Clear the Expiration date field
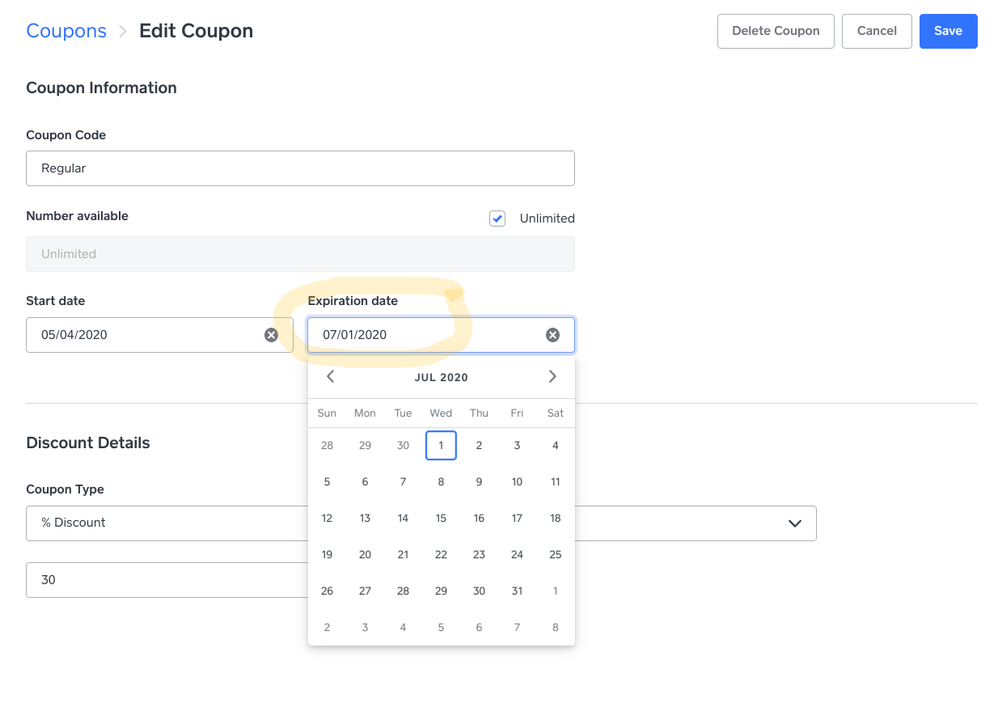The height and width of the screenshot is (712, 998). (x=552, y=335)
